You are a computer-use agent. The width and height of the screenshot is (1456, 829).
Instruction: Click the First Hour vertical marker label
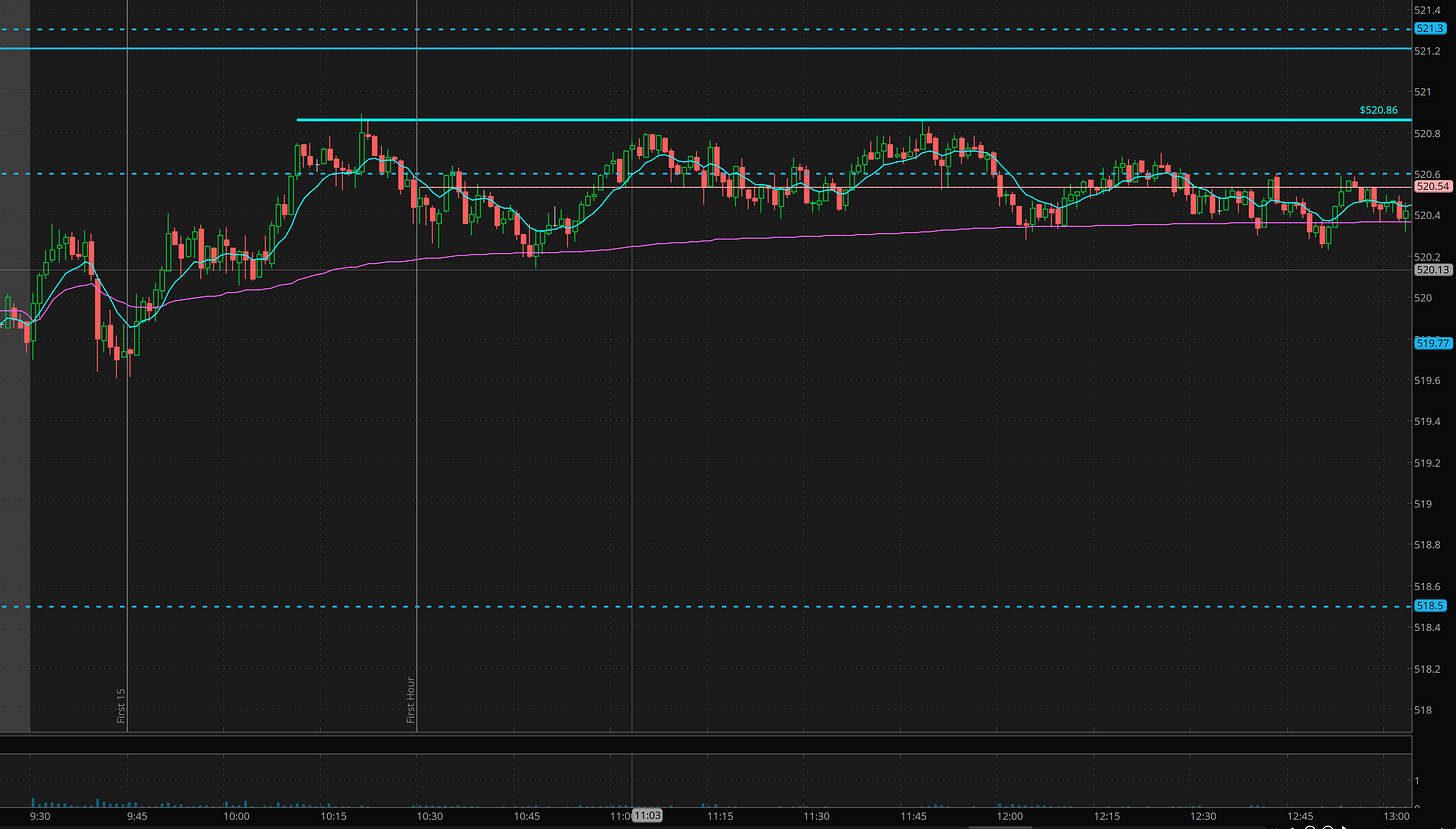[410, 700]
